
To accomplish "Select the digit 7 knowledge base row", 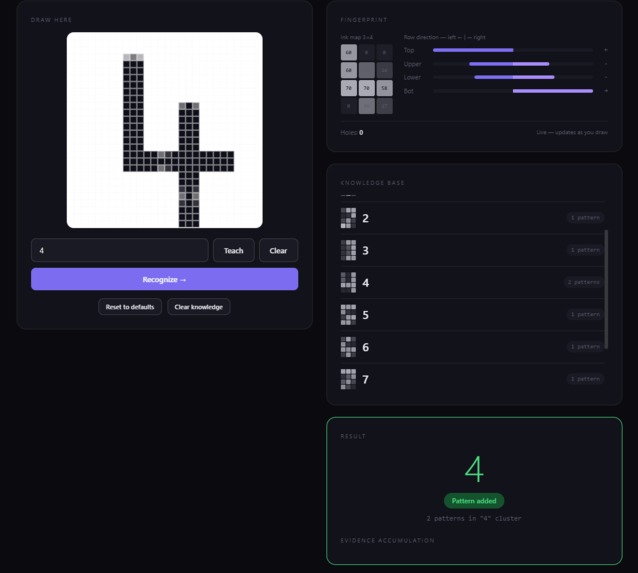I will (x=472, y=379).
